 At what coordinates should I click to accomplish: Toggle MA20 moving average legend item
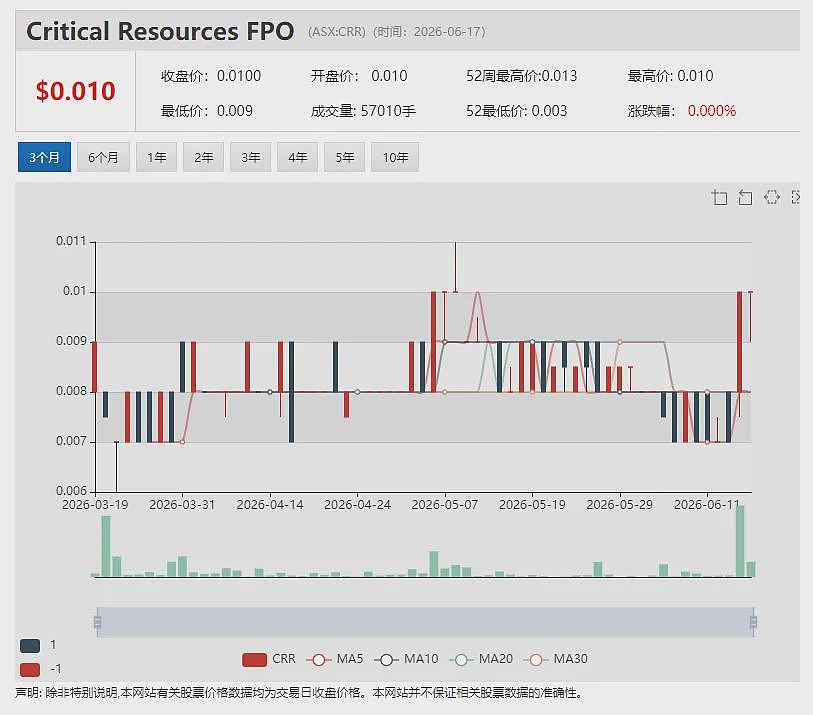[481, 659]
